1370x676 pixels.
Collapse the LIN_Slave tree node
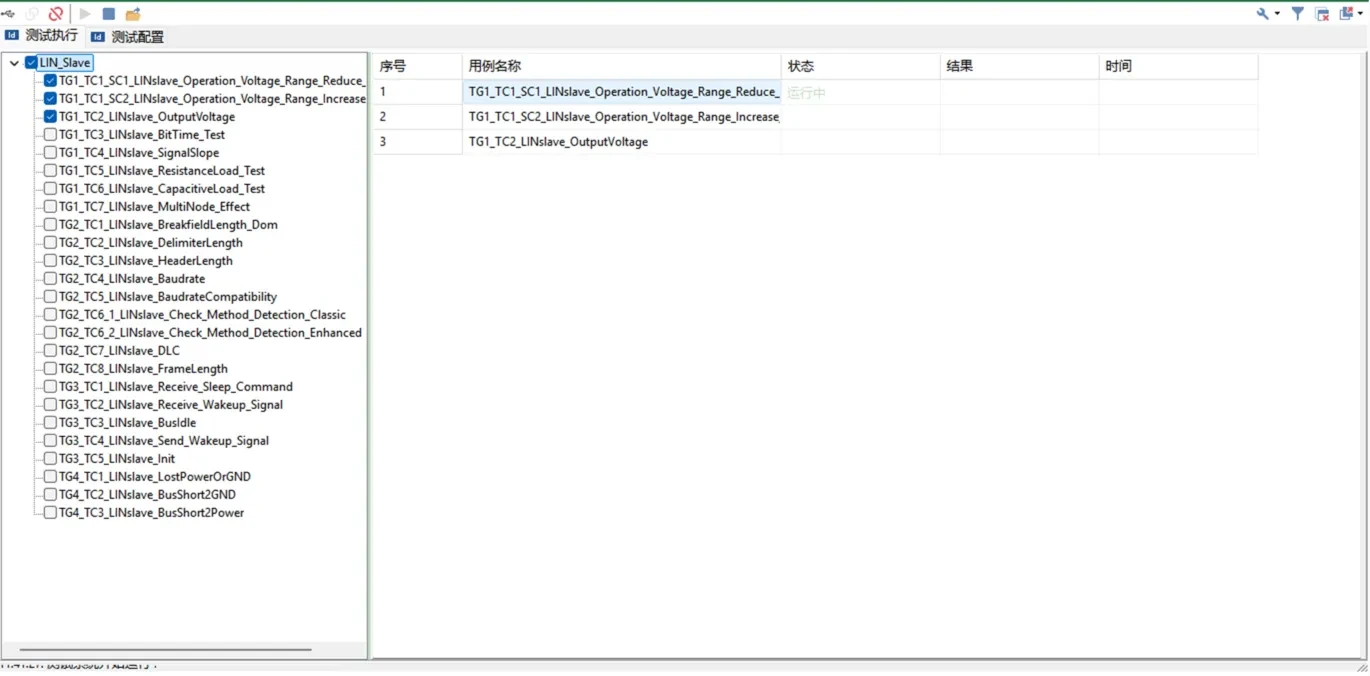[14, 63]
